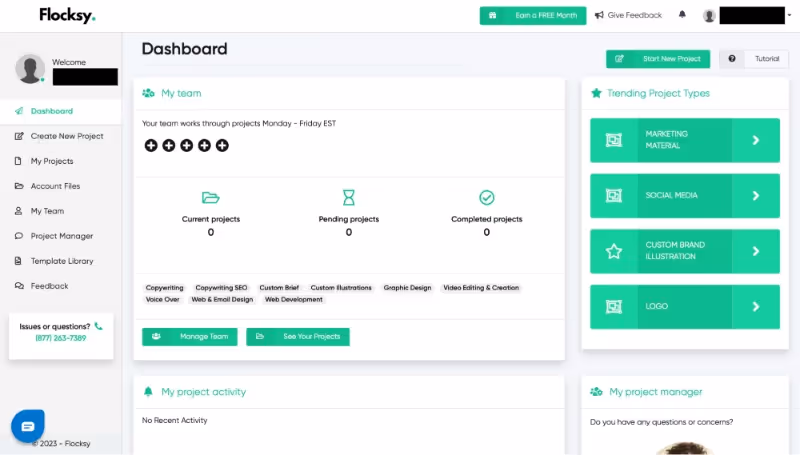This screenshot has width=800, height=455.
Task: Click the My Team person icon
Action: (x=18, y=211)
